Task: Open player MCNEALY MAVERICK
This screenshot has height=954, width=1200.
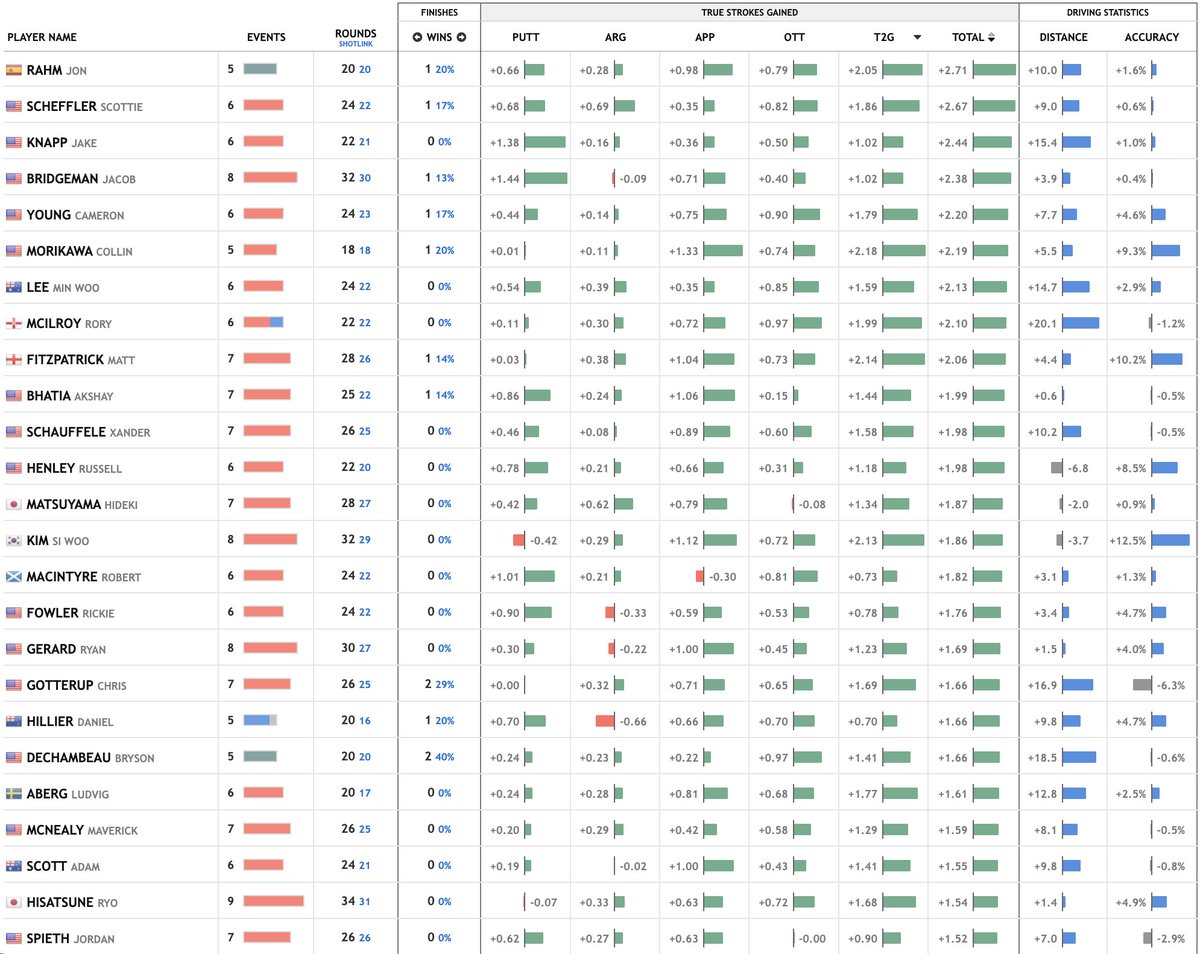Action: click(x=83, y=829)
